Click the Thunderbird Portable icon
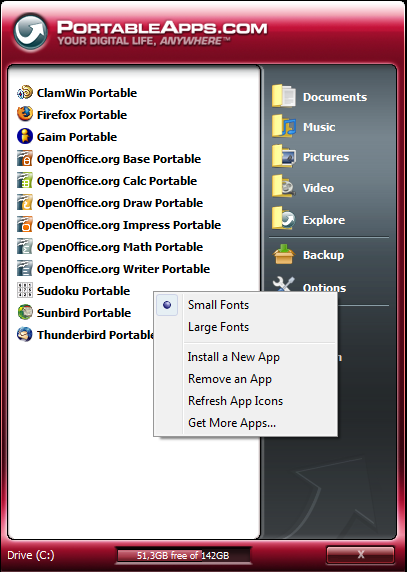 [25, 335]
